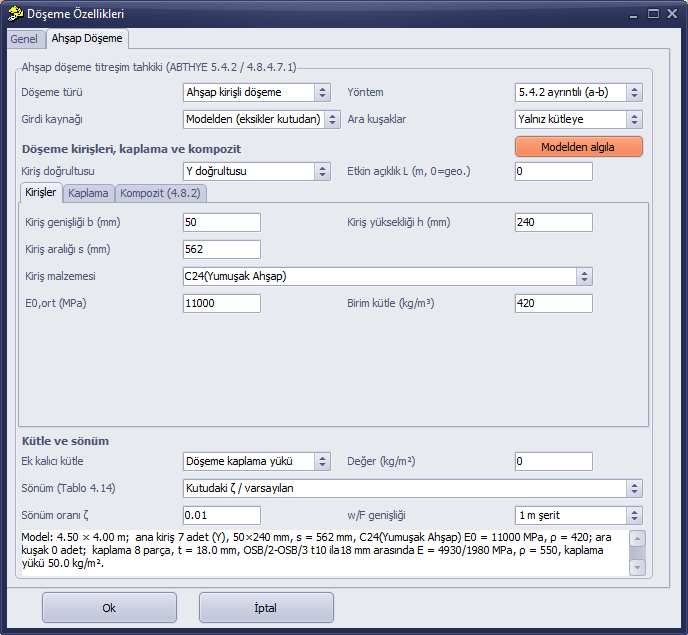
Task: Click the Modelden algıla button
Action: [x=579, y=147]
